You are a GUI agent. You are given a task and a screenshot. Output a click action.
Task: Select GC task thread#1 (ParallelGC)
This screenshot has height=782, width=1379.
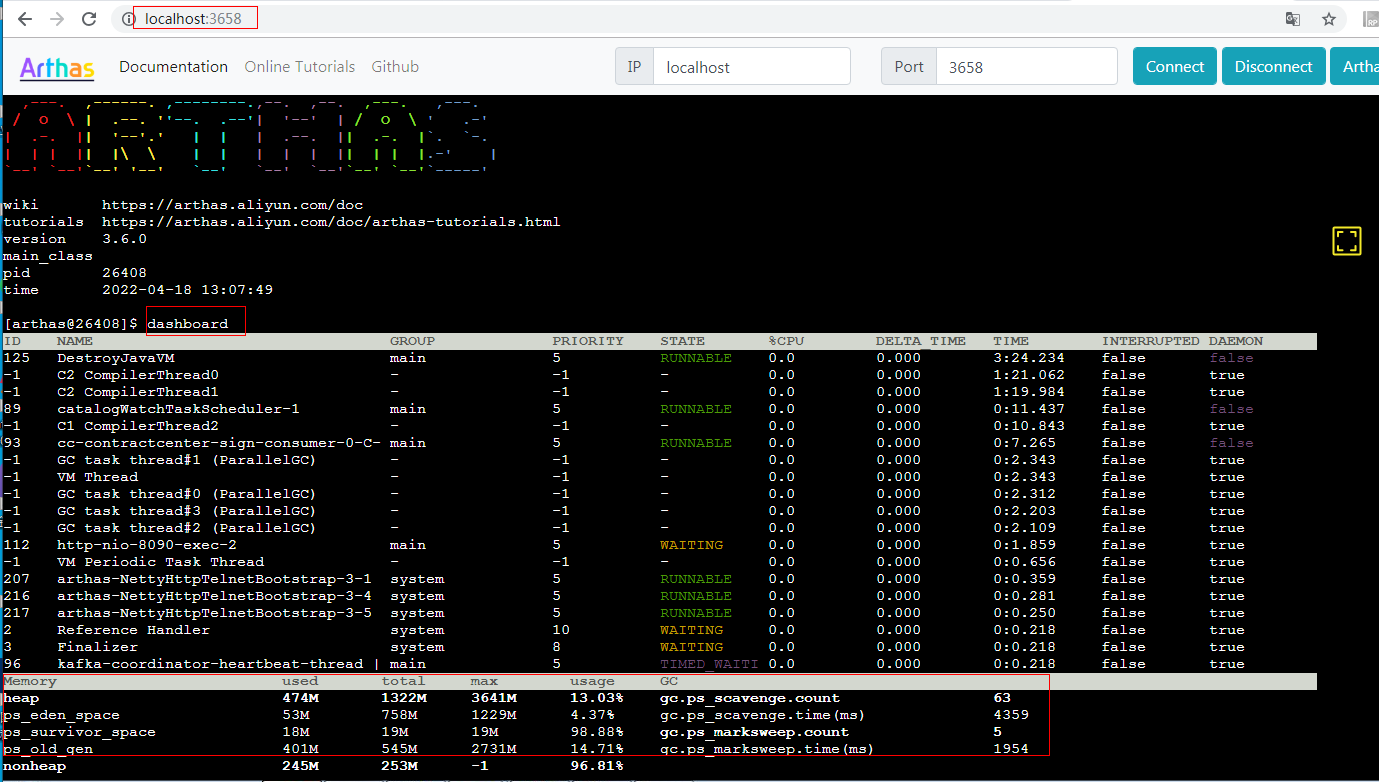tap(187, 460)
